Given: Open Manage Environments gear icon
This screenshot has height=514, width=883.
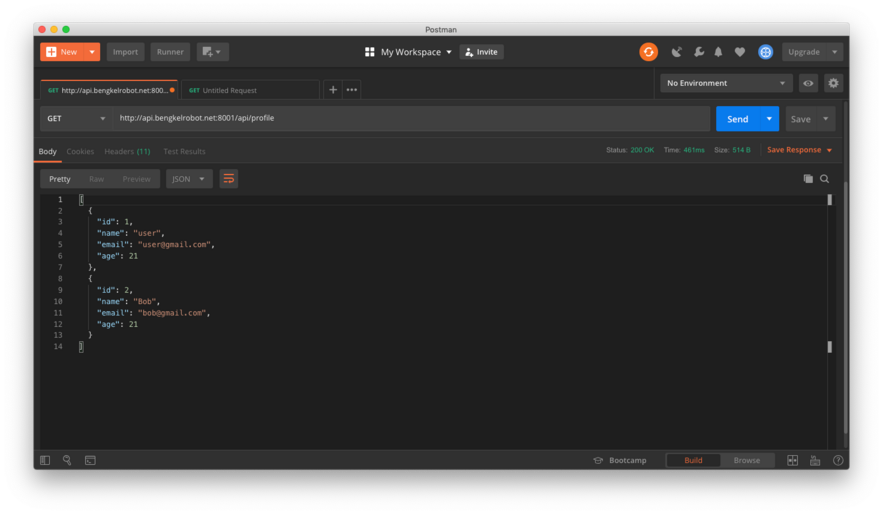Looking at the screenshot, I should 833,83.
